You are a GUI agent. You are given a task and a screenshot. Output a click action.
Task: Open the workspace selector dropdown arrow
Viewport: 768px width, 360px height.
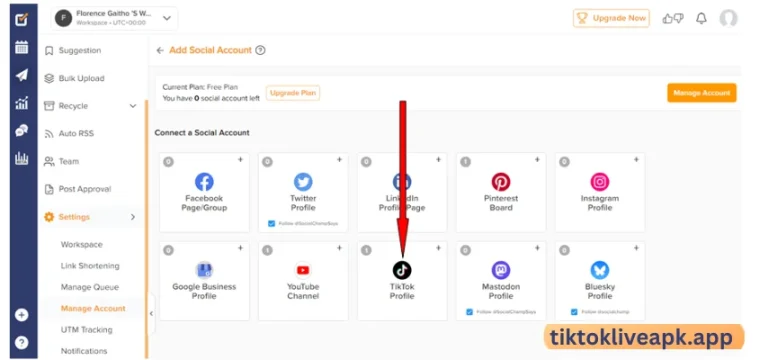167,19
